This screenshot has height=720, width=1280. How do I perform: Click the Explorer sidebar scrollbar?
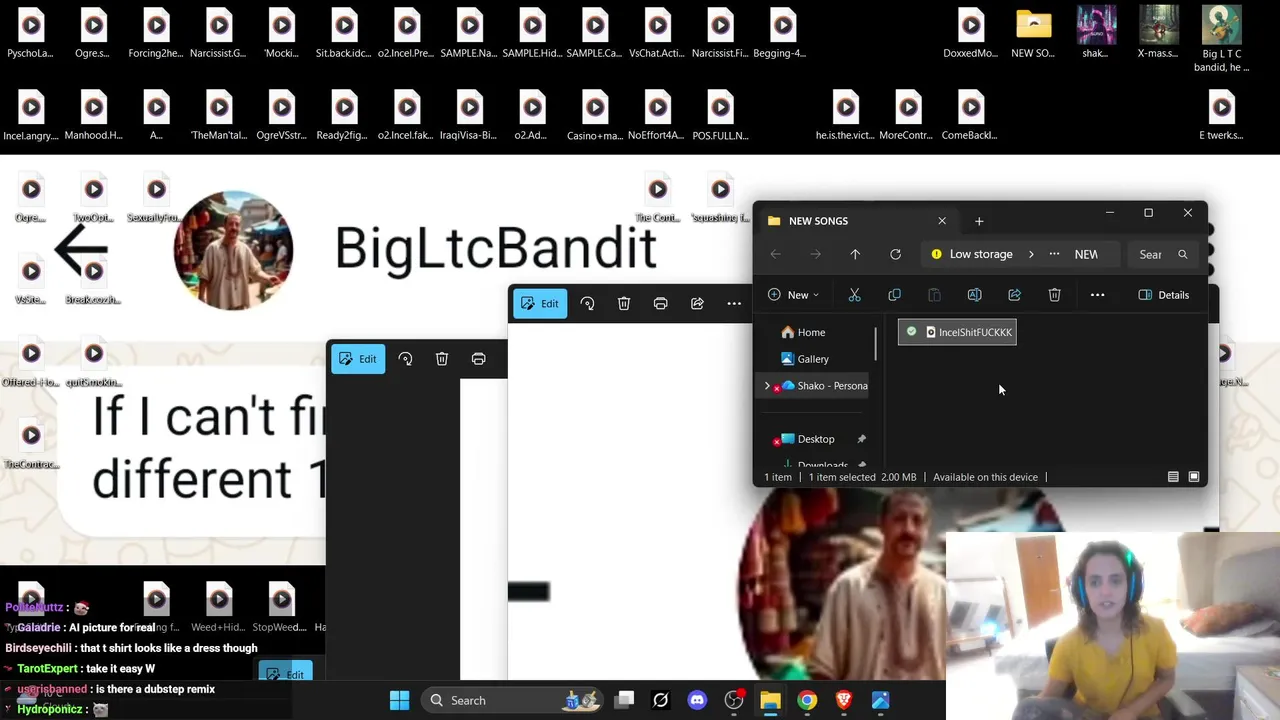click(876, 344)
